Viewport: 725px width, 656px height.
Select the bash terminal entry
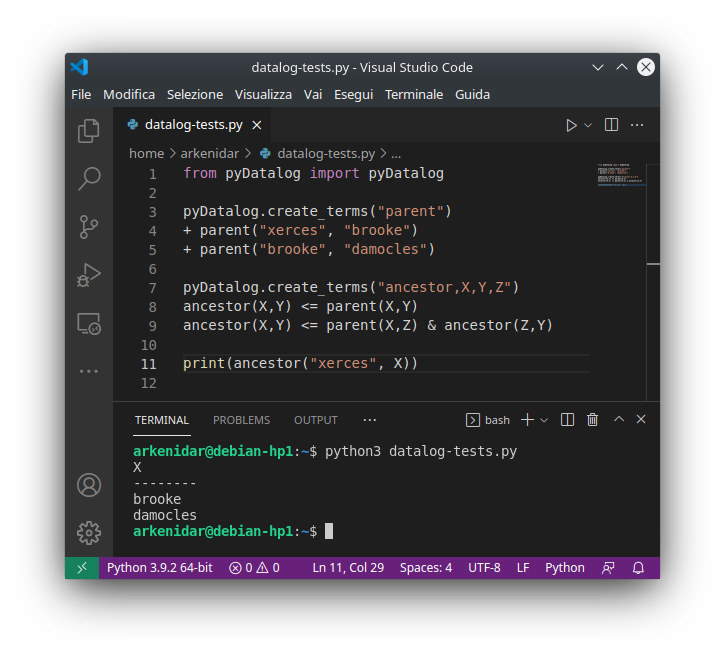488,420
